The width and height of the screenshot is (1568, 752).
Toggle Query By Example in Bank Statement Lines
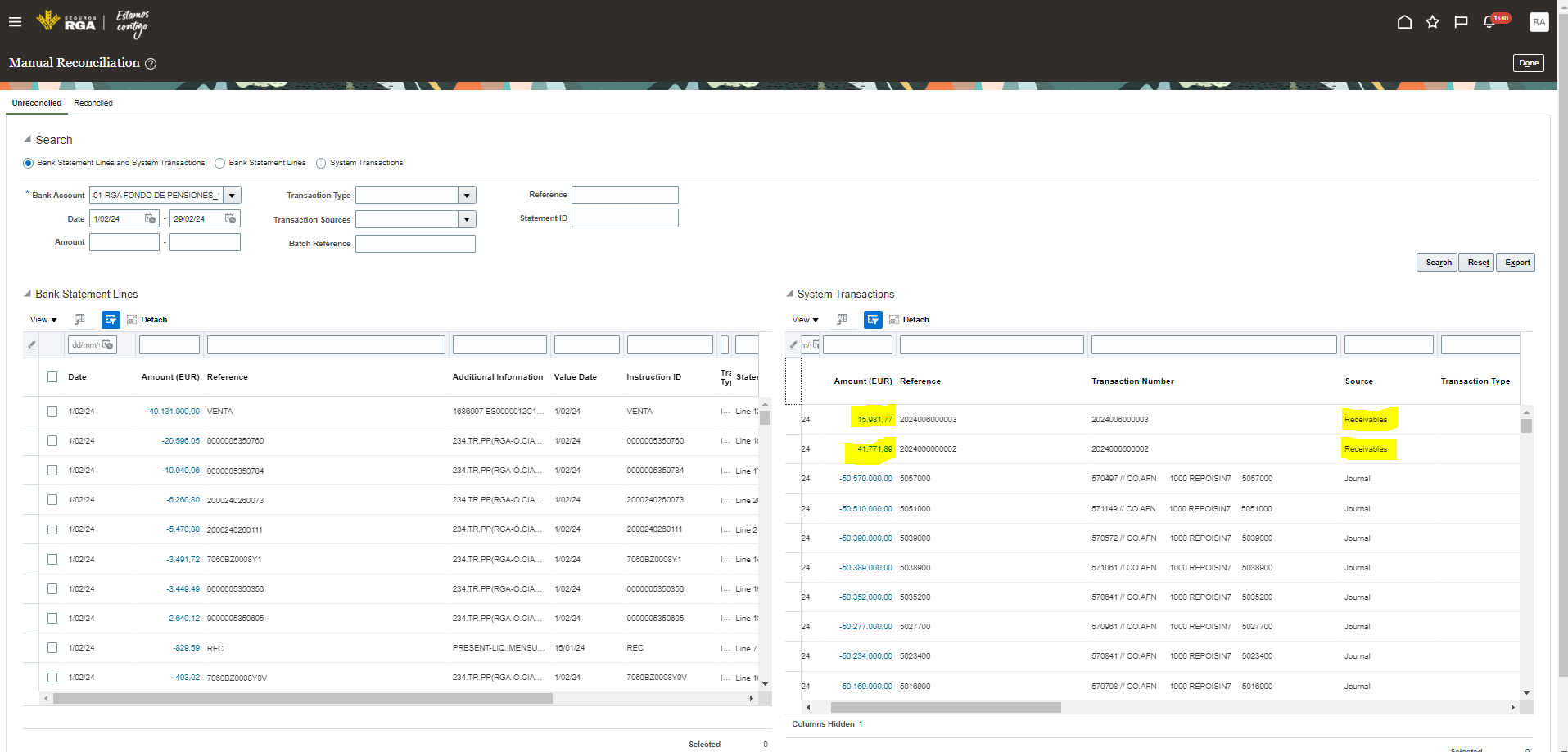111,320
